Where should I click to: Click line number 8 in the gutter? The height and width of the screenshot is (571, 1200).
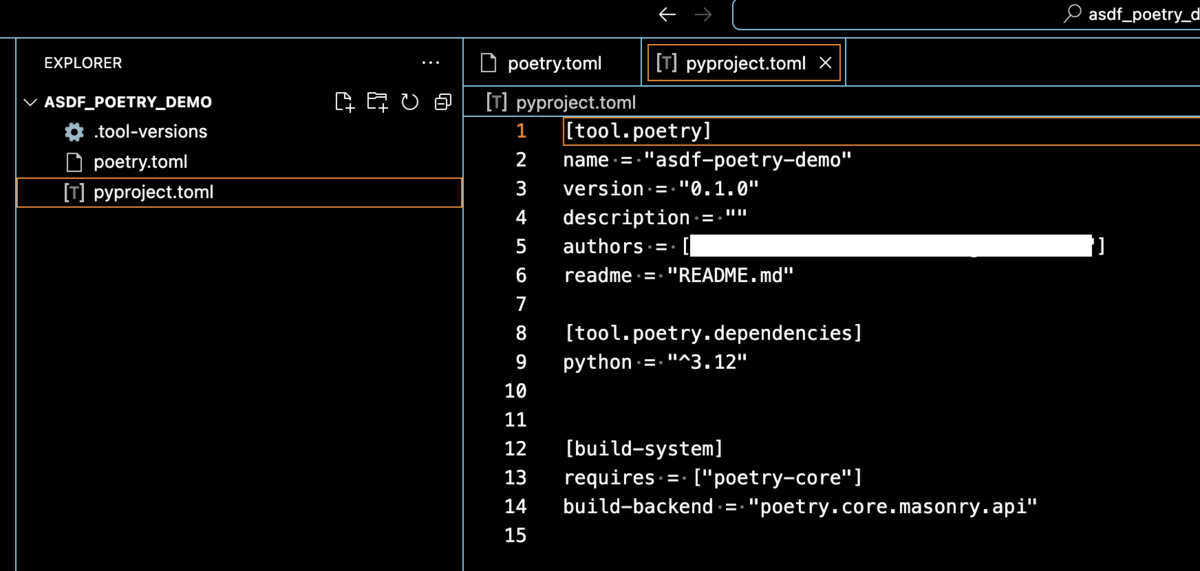pyautogui.click(x=521, y=333)
